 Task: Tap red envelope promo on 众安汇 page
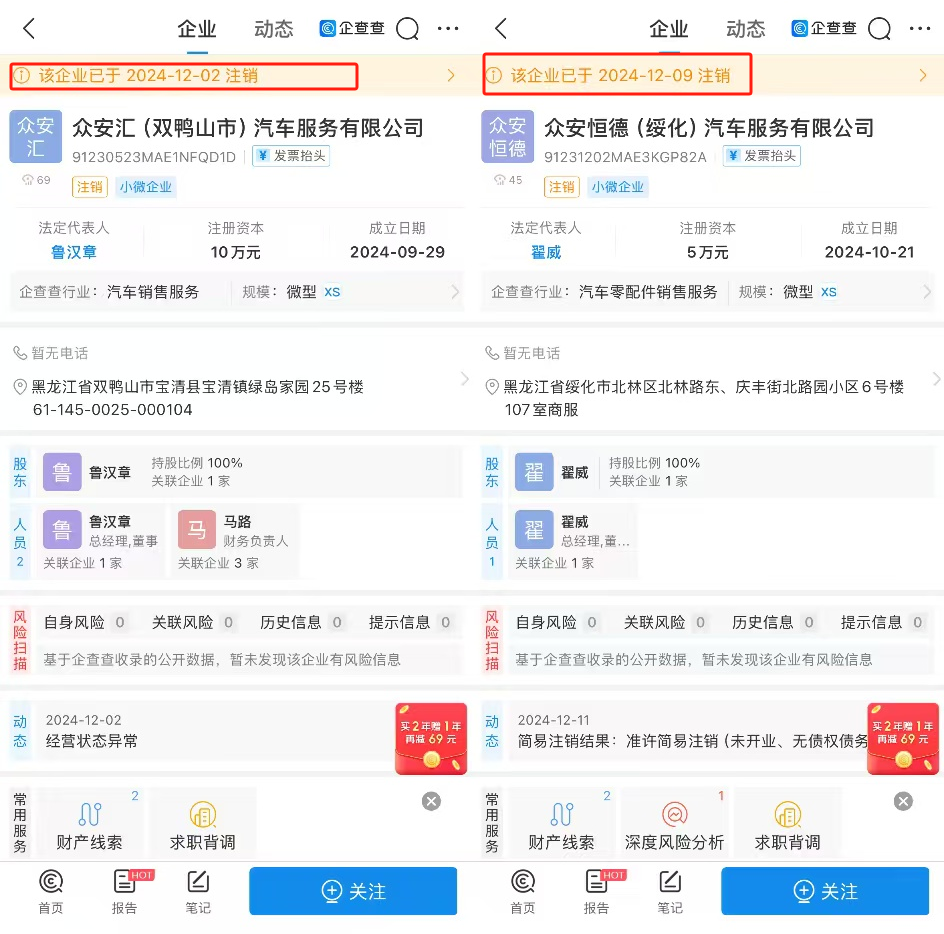tap(431, 738)
